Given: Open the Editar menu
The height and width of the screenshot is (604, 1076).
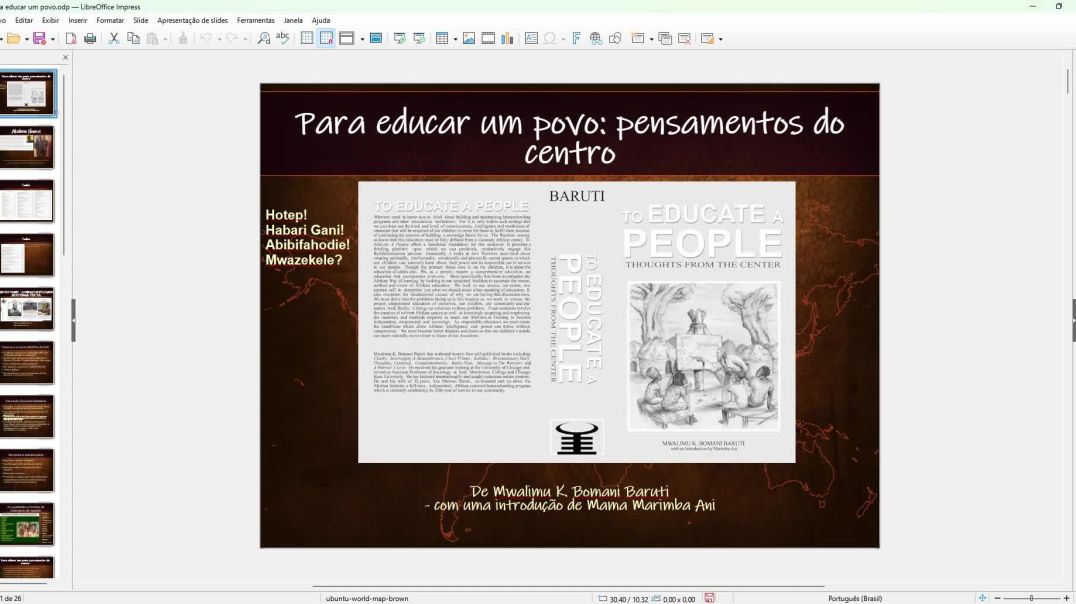Looking at the screenshot, I should [24, 21].
